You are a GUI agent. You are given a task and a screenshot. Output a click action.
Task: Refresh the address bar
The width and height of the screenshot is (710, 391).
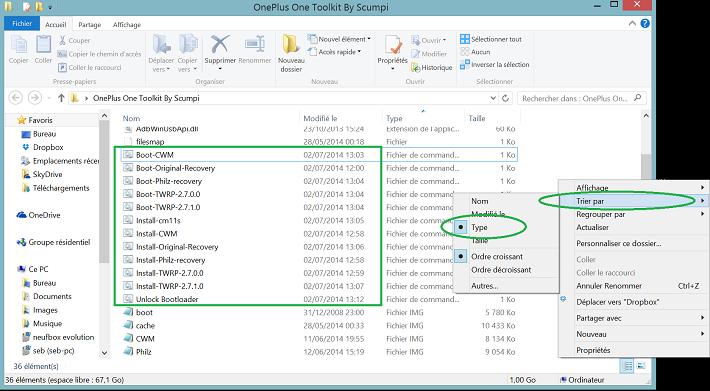(505, 98)
